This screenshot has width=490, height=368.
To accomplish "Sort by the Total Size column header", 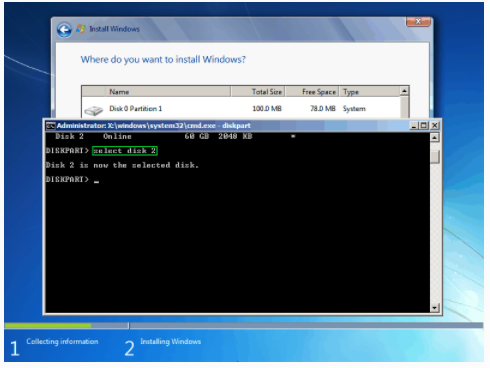I will coord(258,92).
